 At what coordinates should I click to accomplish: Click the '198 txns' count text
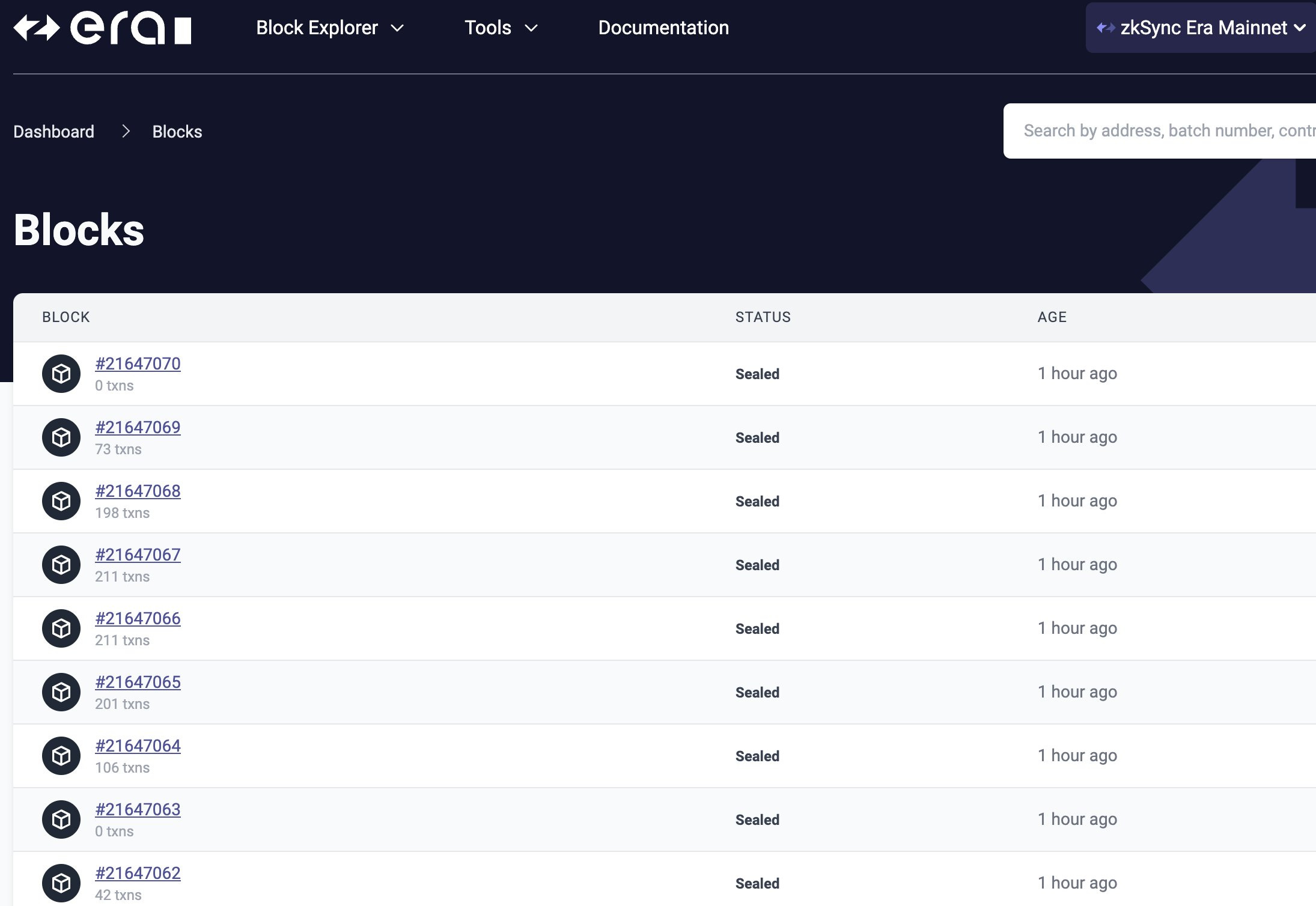coord(123,513)
